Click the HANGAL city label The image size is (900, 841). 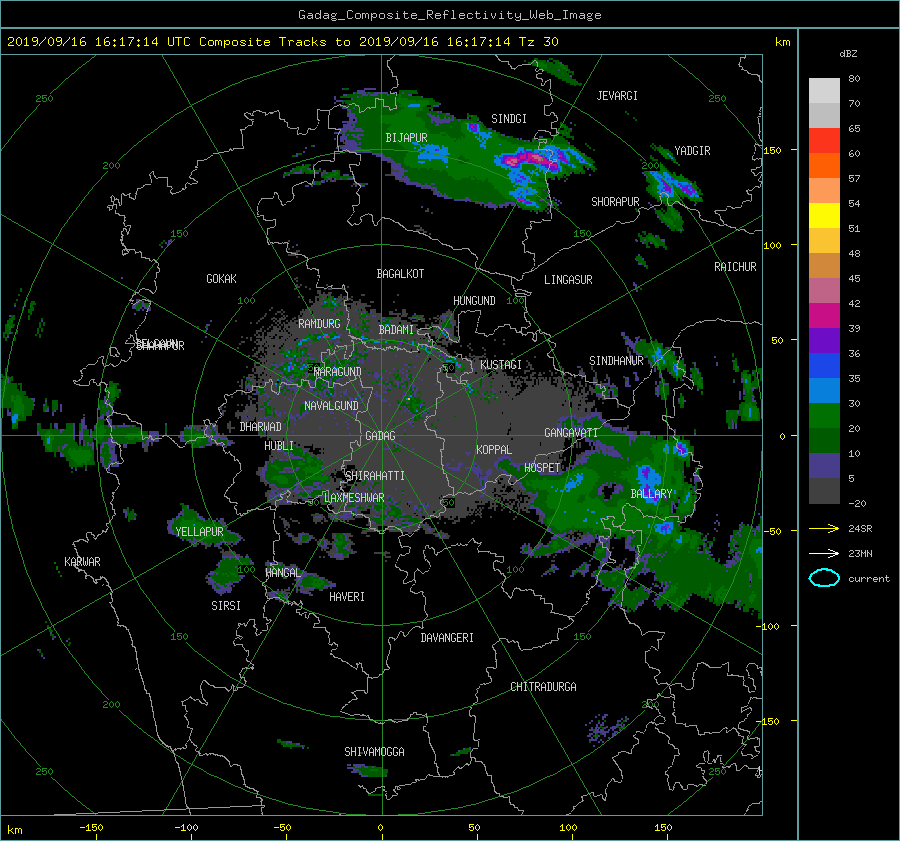tap(283, 573)
